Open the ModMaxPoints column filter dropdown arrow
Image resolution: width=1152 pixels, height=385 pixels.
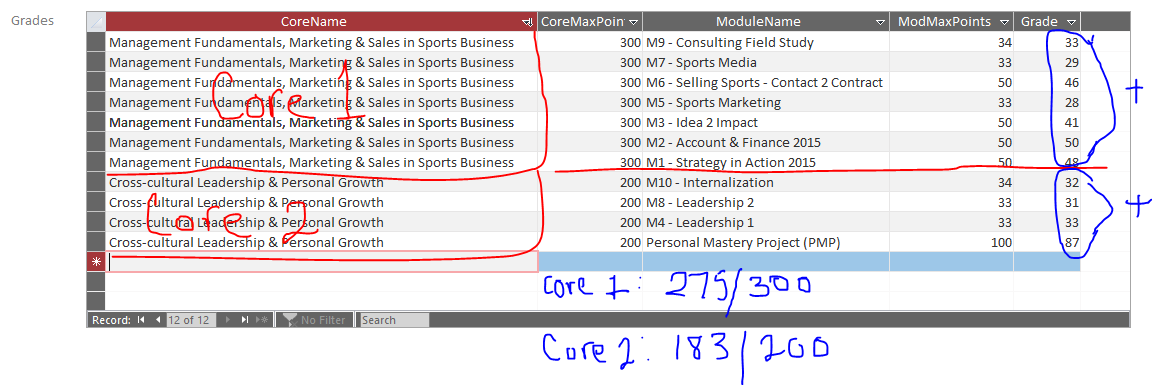tap(1004, 23)
